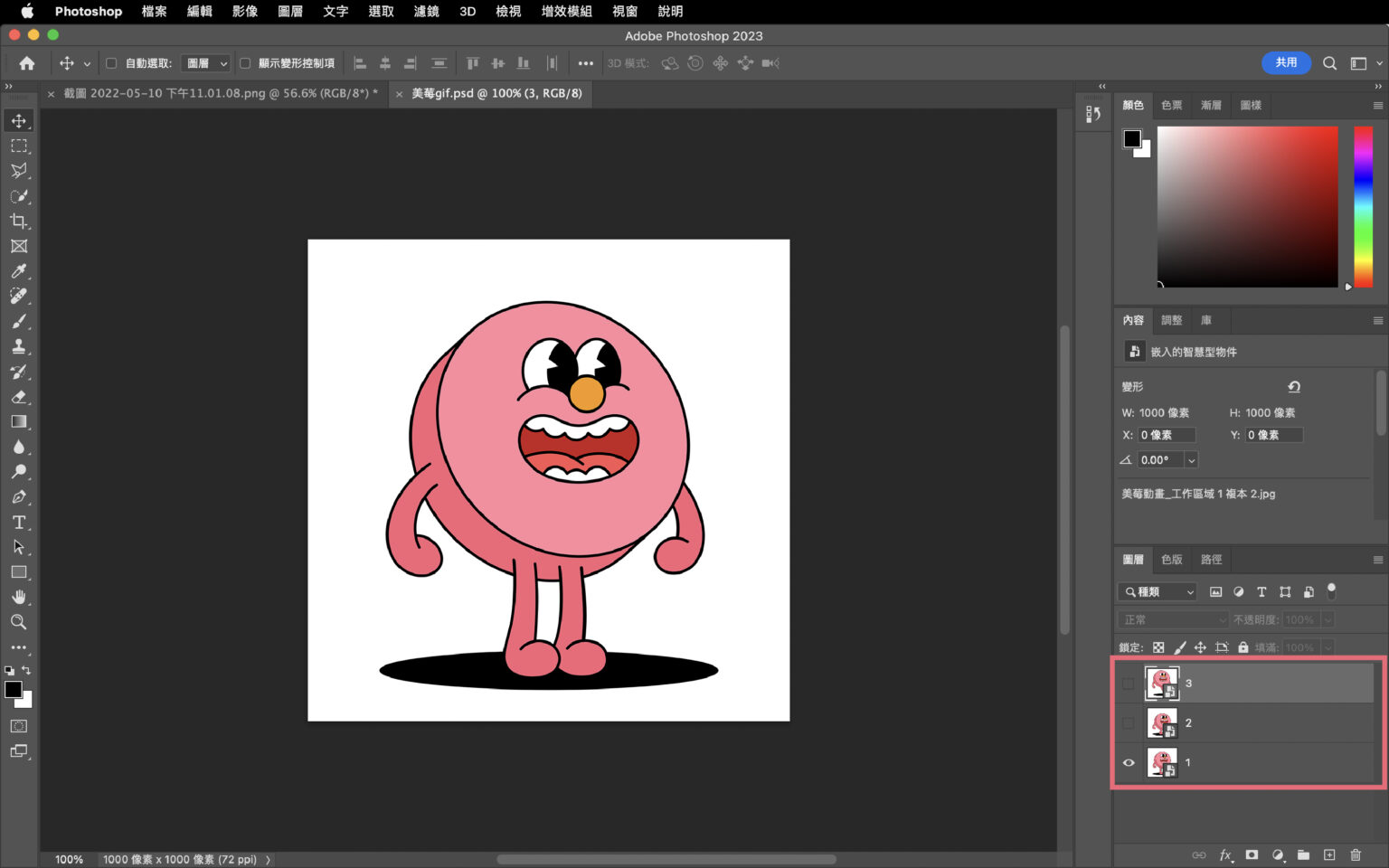Expand the status bar info arrow
Screen dimensions: 1389x868
point(269,860)
